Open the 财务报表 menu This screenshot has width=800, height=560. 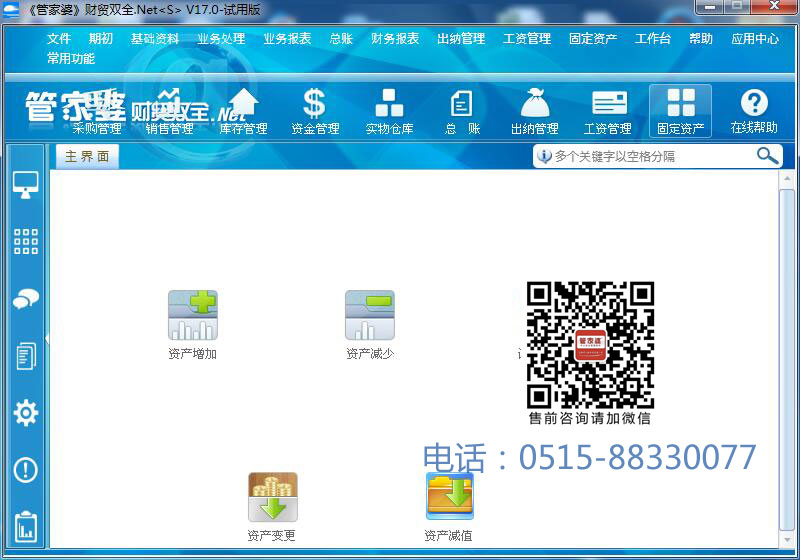[395, 39]
